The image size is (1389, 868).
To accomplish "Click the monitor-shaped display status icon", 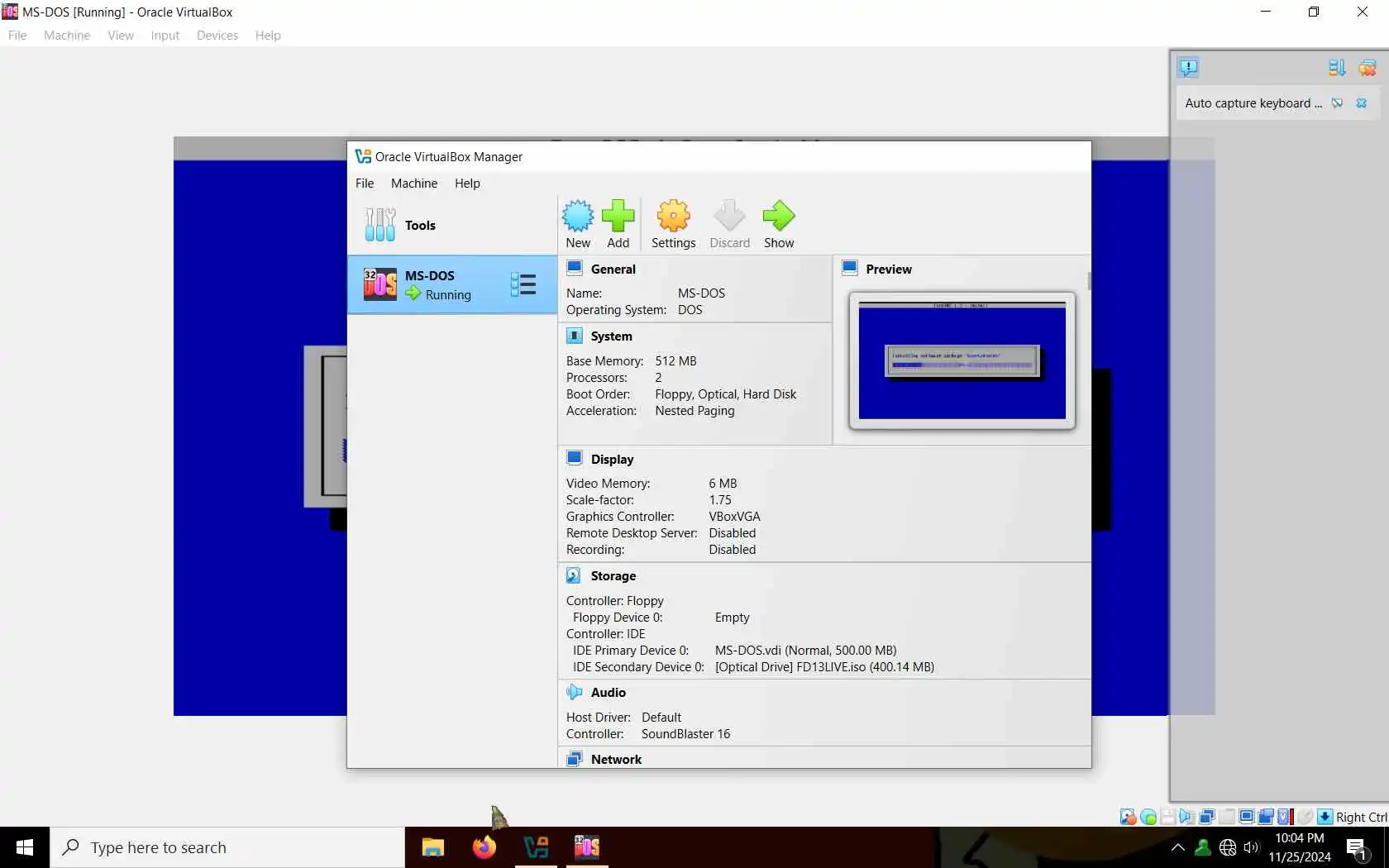I will (1246, 817).
